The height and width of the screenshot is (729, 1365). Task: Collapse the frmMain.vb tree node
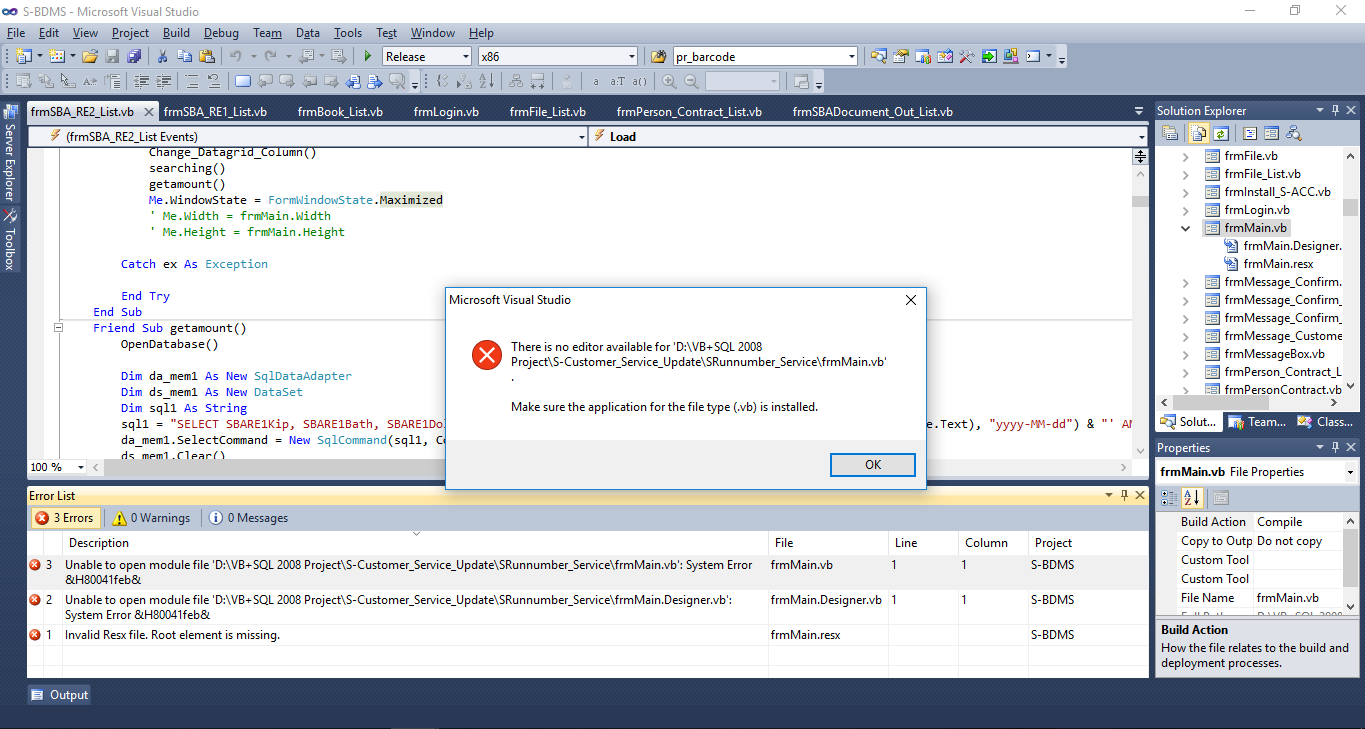1186,228
